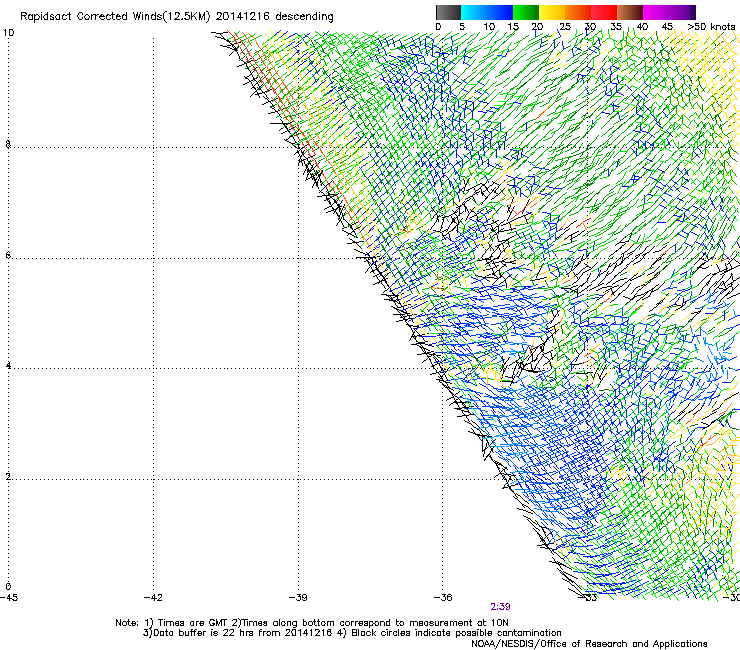Click the 'Data buffer is 22 hrs' note line
740x650 pixels.
(352, 633)
